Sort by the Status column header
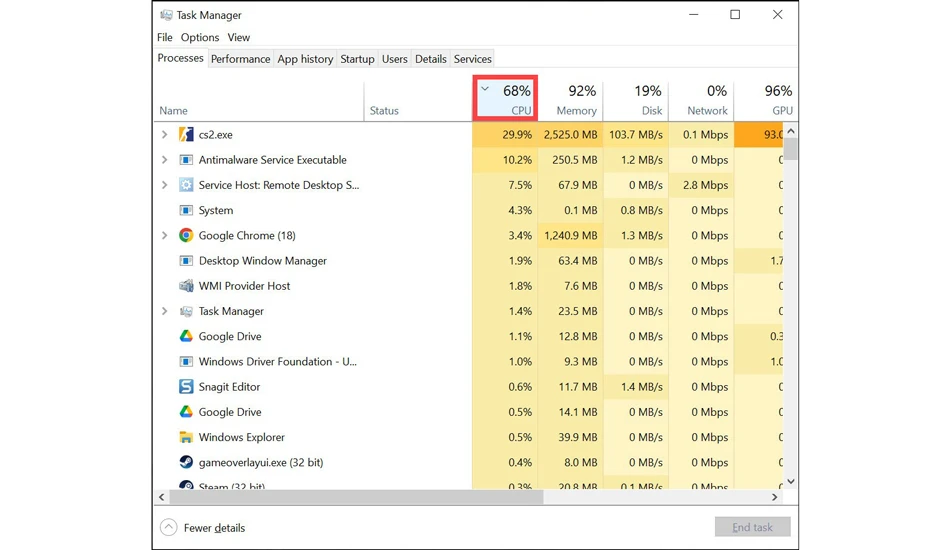The width and height of the screenshot is (950, 550). (418, 99)
